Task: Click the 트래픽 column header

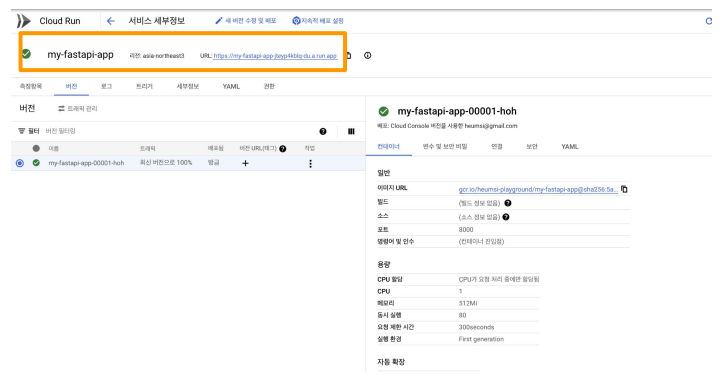Action: tap(147, 148)
